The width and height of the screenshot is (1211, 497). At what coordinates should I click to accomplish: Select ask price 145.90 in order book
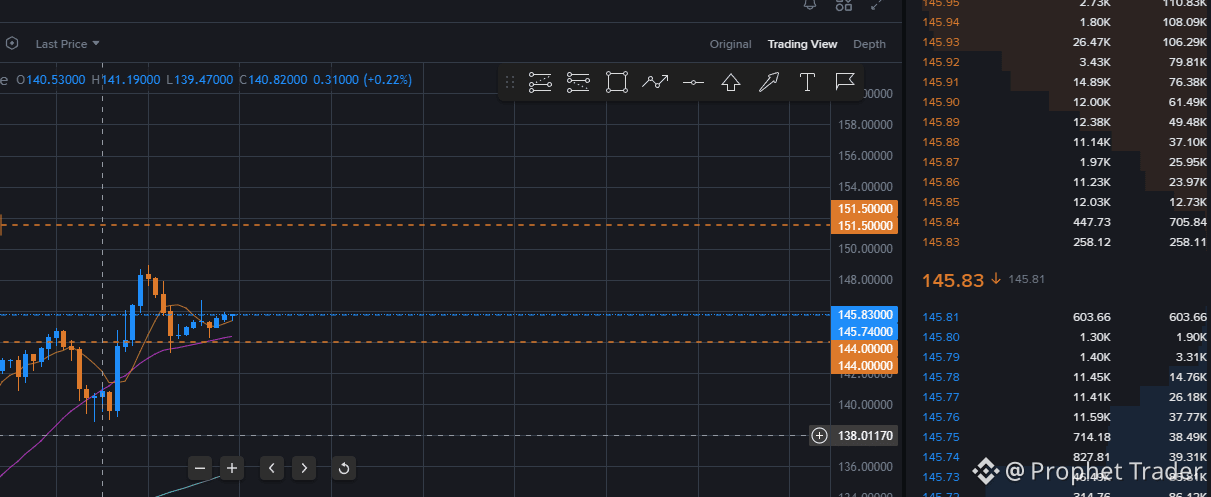[940, 102]
